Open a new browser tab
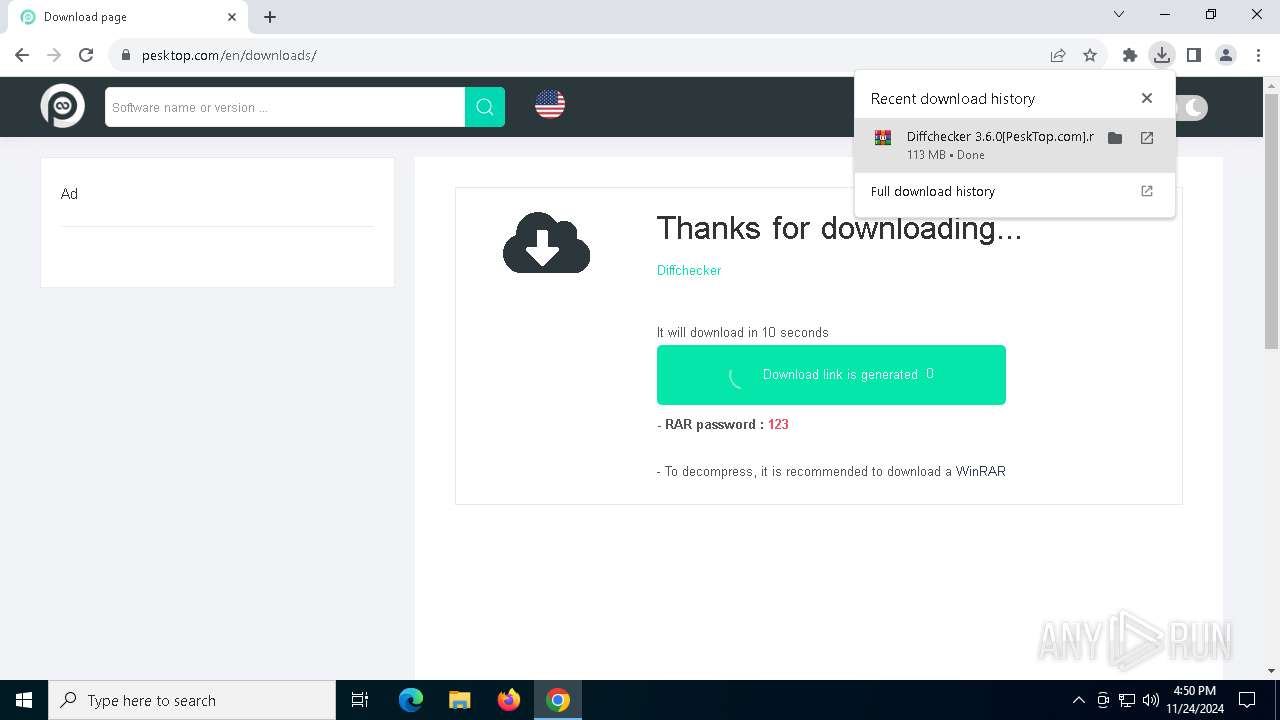Image resolution: width=1280 pixels, height=720 pixels. tap(270, 17)
